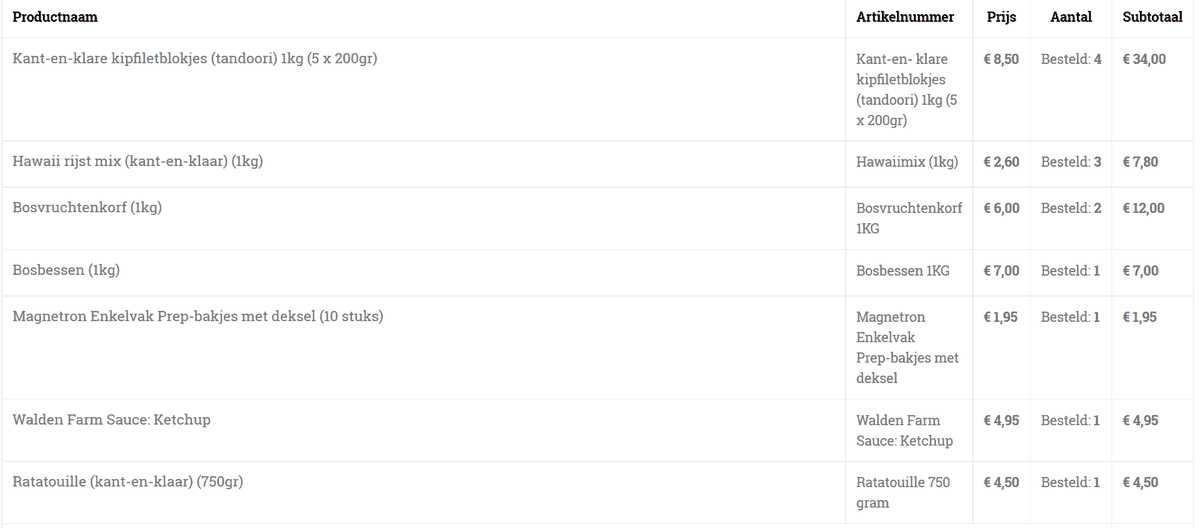Click the 'Besteld: 4' quantity cell
Screen dimensions: 1200x528
point(1071,59)
